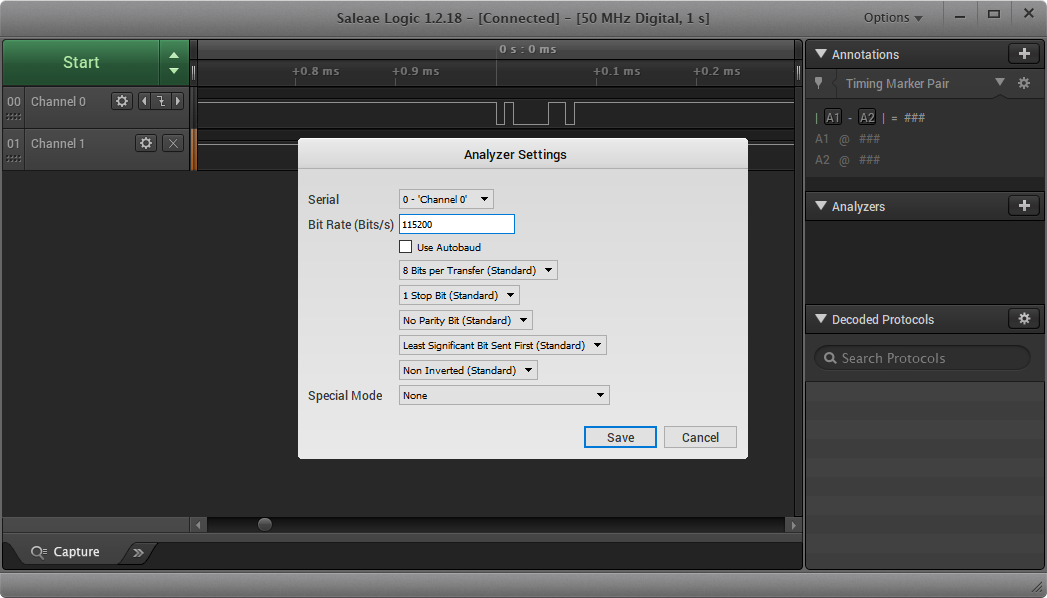Open the Special Mode dropdown
1047x598 pixels.
504,395
